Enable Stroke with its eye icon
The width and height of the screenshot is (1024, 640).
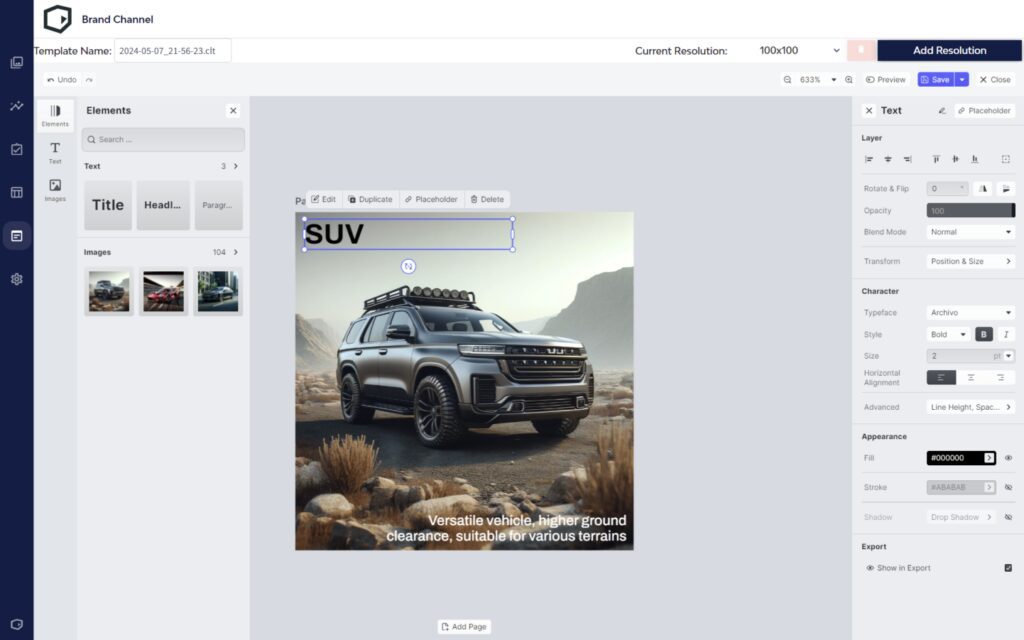point(1008,487)
